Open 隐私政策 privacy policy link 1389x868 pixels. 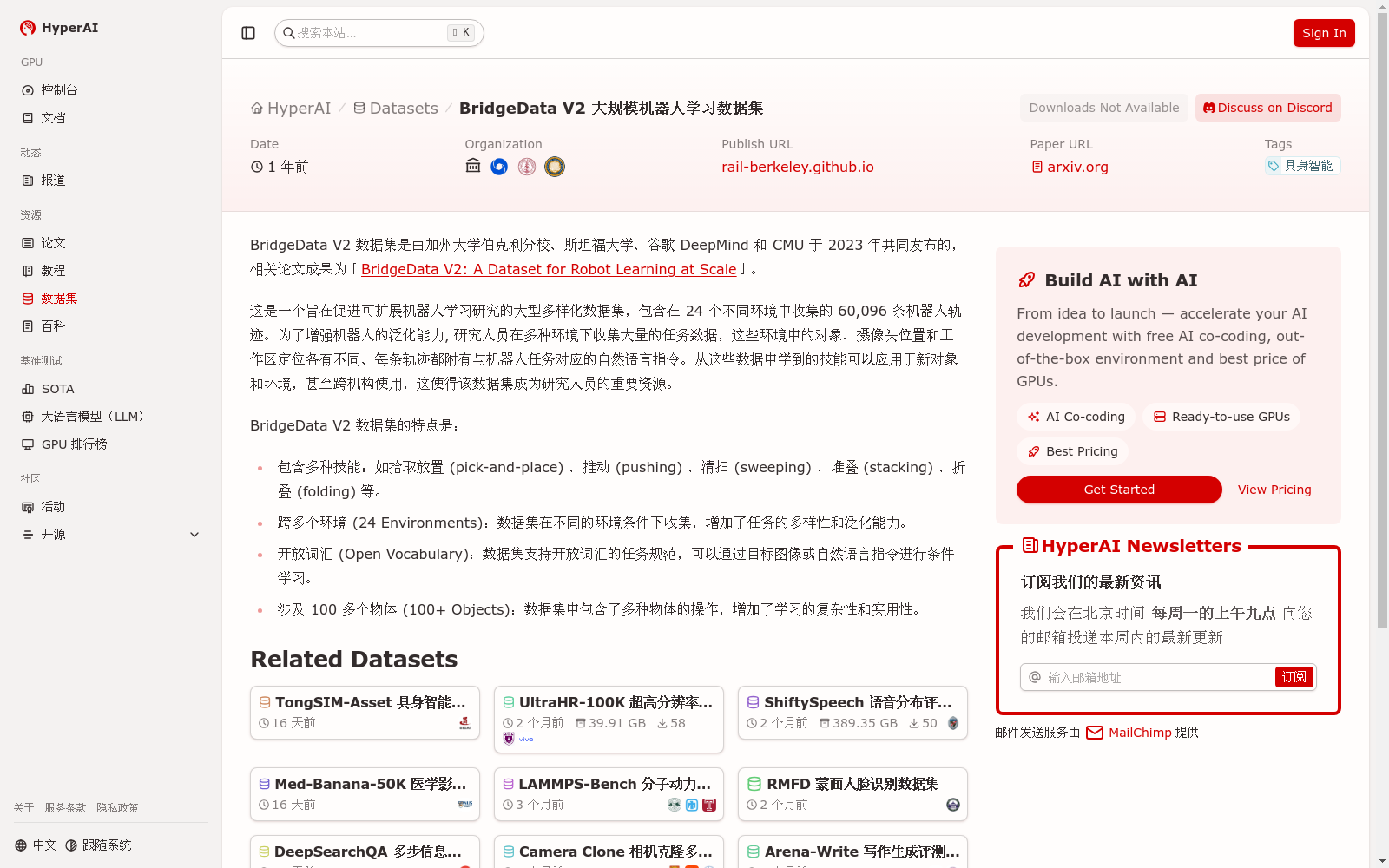pyautogui.click(x=117, y=808)
